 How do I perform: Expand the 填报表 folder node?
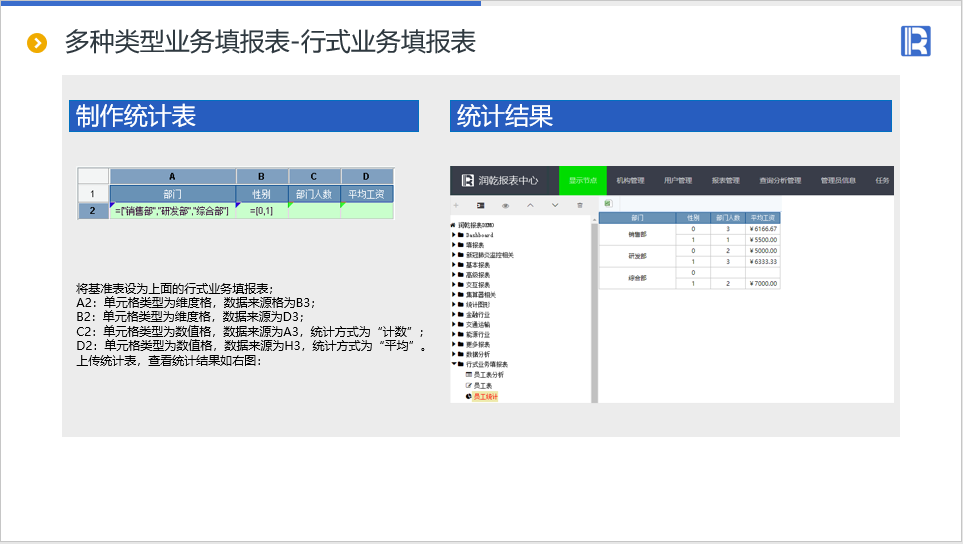coord(454,245)
